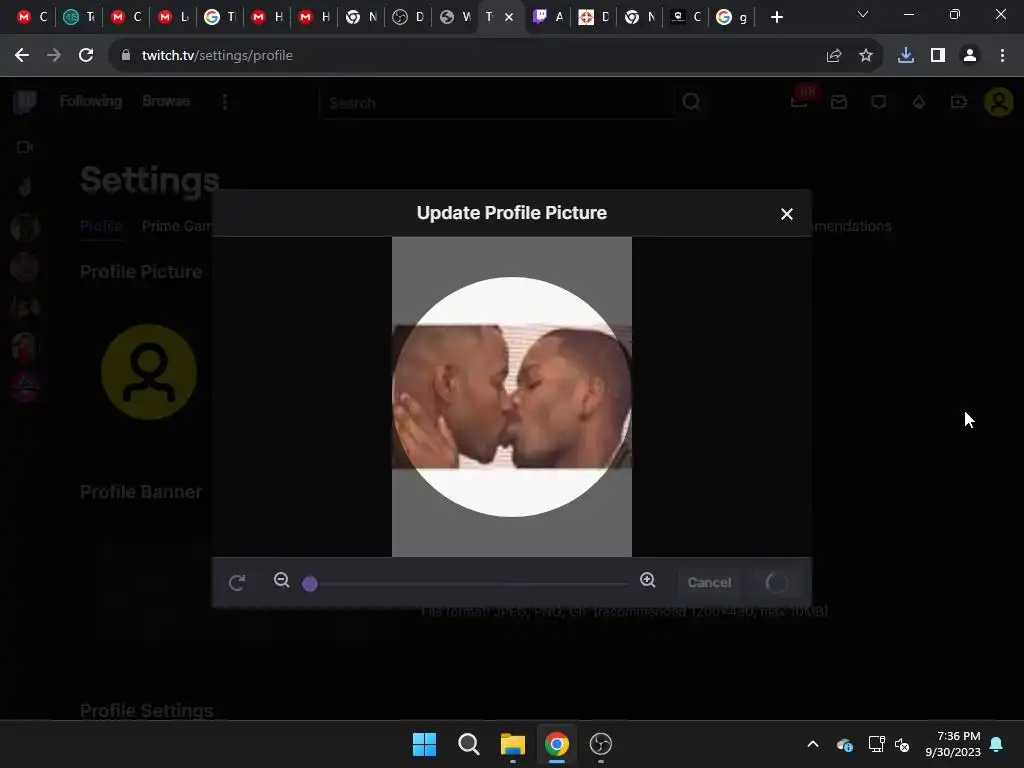View site information via lock icon
The height and width of the screenshot is (768, 1024).
(x=126, y=56)
